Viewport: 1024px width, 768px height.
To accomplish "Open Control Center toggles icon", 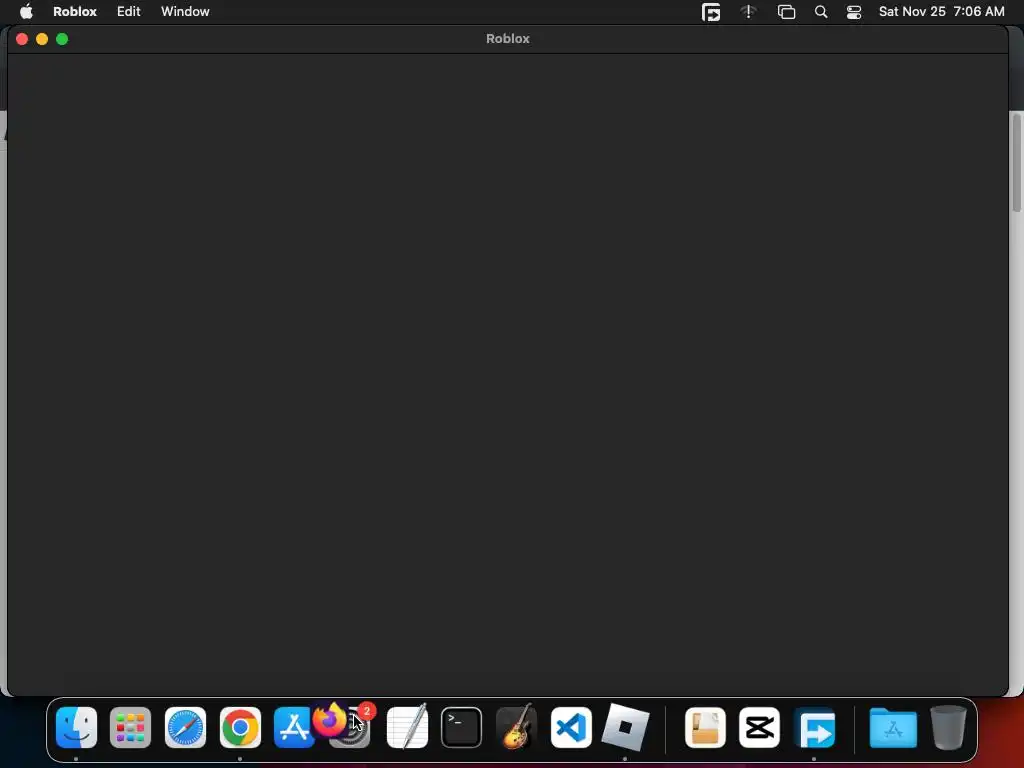I will point(854,12).
